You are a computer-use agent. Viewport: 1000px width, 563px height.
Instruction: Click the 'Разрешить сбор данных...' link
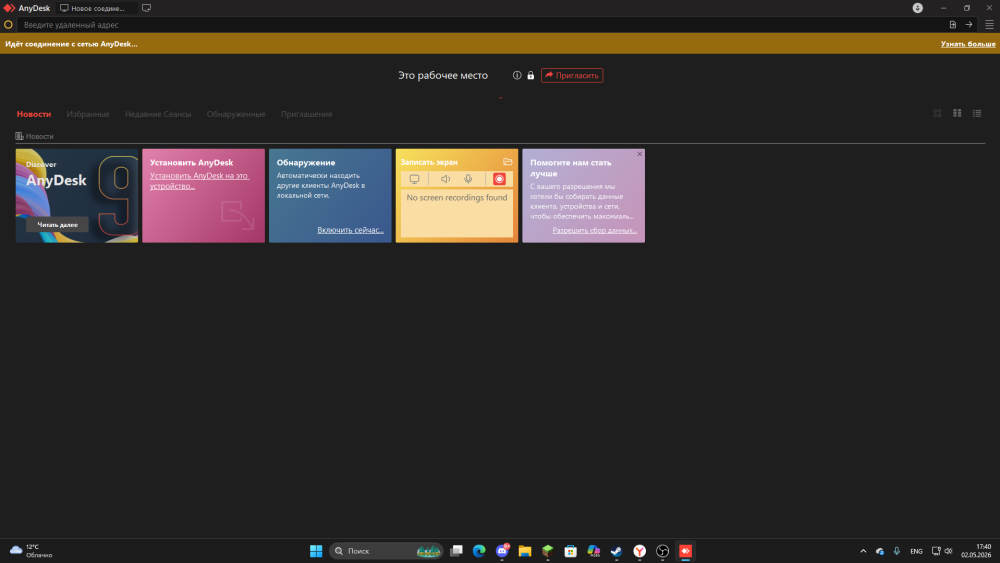[594, 230]
